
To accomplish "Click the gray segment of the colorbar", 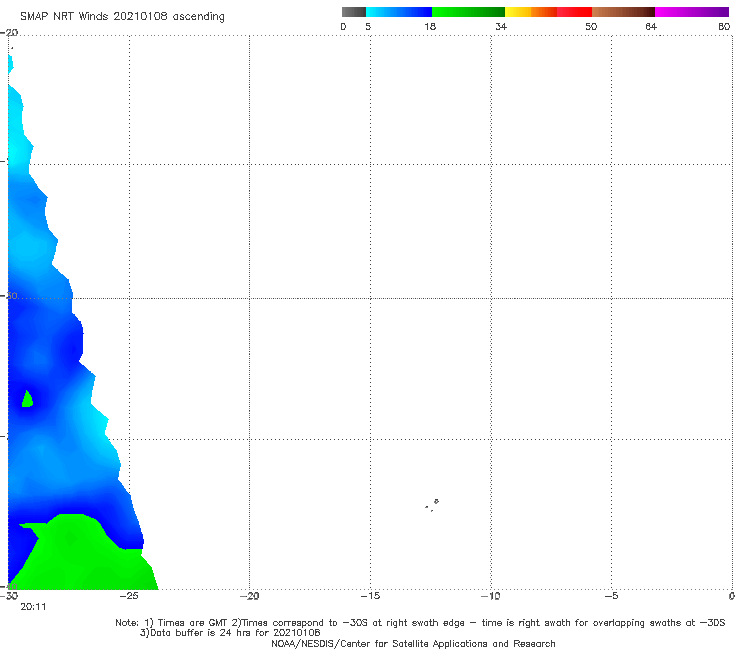I will coord(353,12).
